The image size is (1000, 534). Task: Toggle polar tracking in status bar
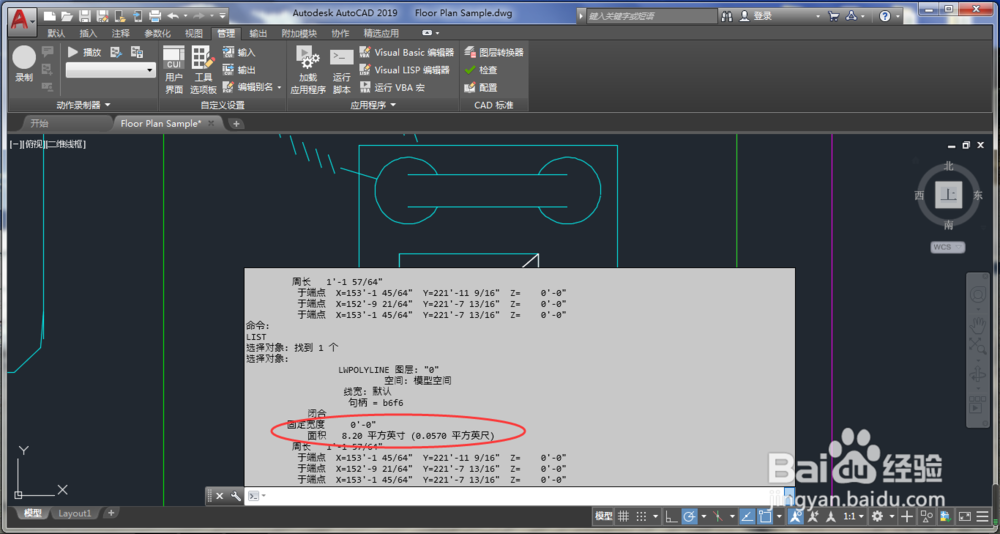click(689, 516)
